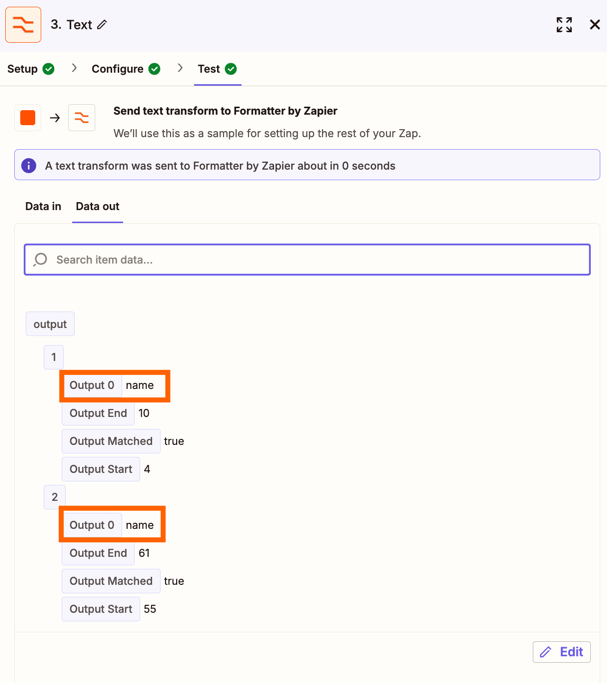Open the Setup tab
The width and height of the screenshot is (607, 683).
pos(31,69)
